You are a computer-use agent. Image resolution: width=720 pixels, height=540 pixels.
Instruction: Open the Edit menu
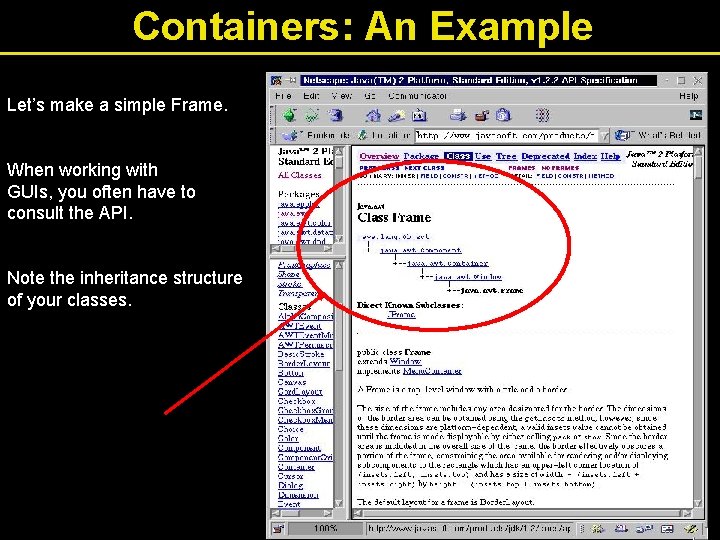[311, 96]
